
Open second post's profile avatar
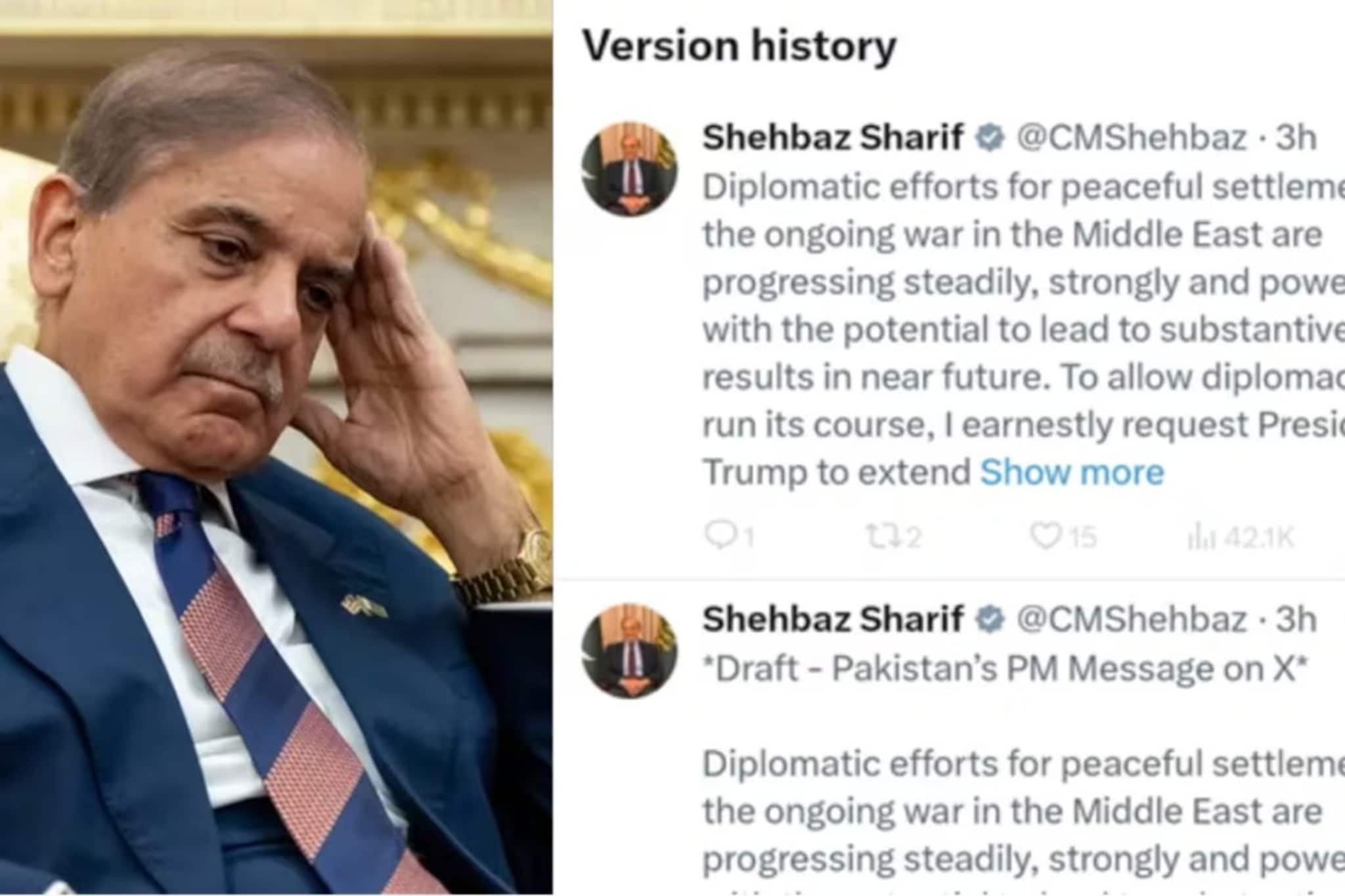click(630, 651)
